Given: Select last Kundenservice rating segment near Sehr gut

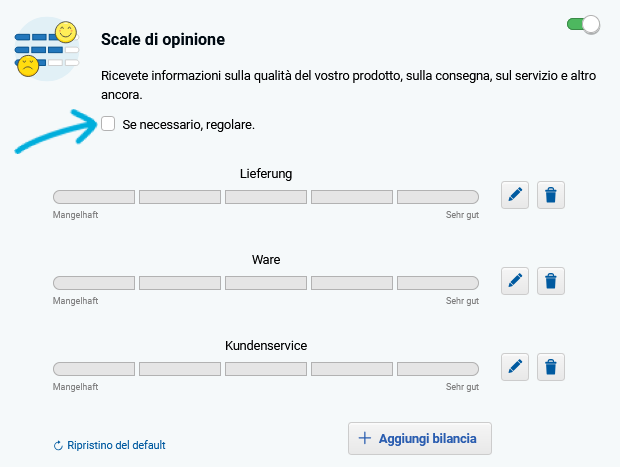Looking at the screenshot, I should pos(438,369).
